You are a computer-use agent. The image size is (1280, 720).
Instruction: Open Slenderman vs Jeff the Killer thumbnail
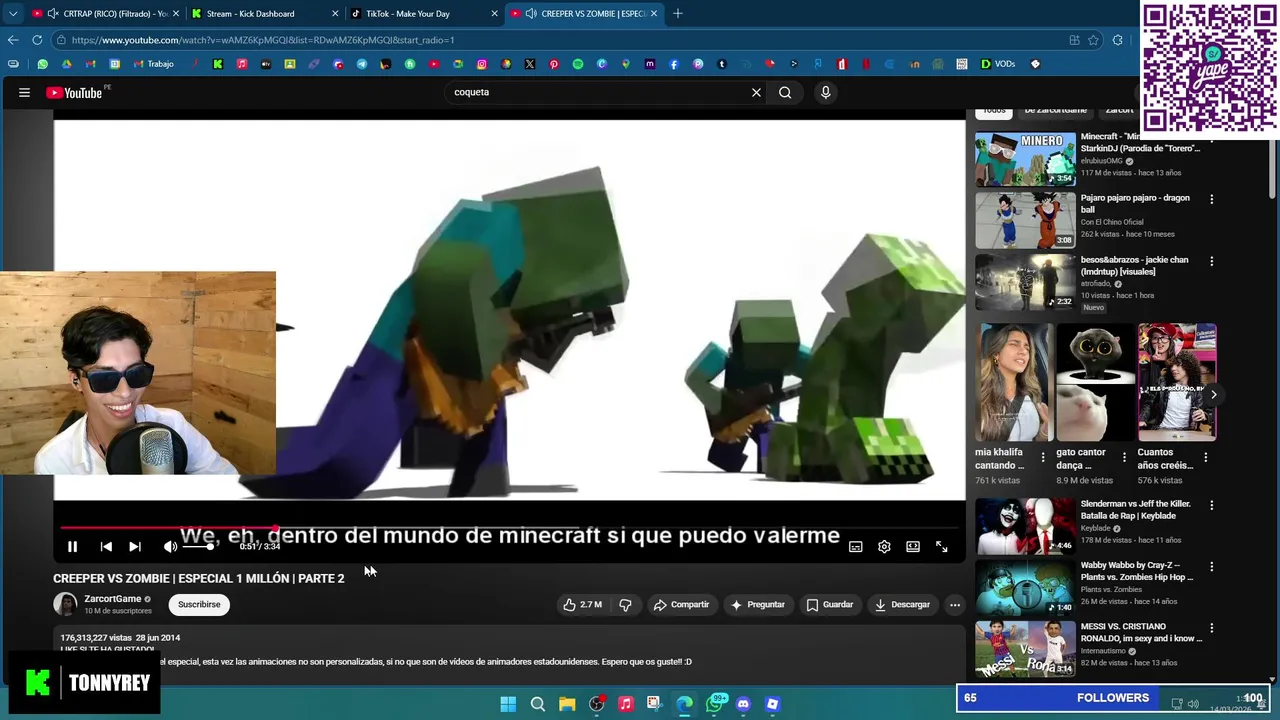click(x=1025, y=526)
